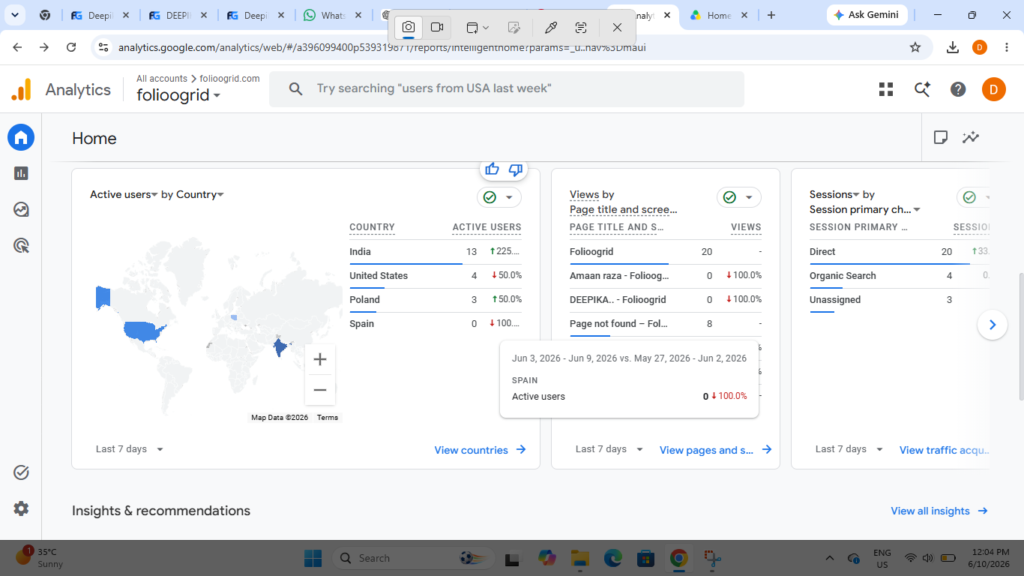
Task: Click the Google Analytics logo
Action: click(x=22, y=89)
